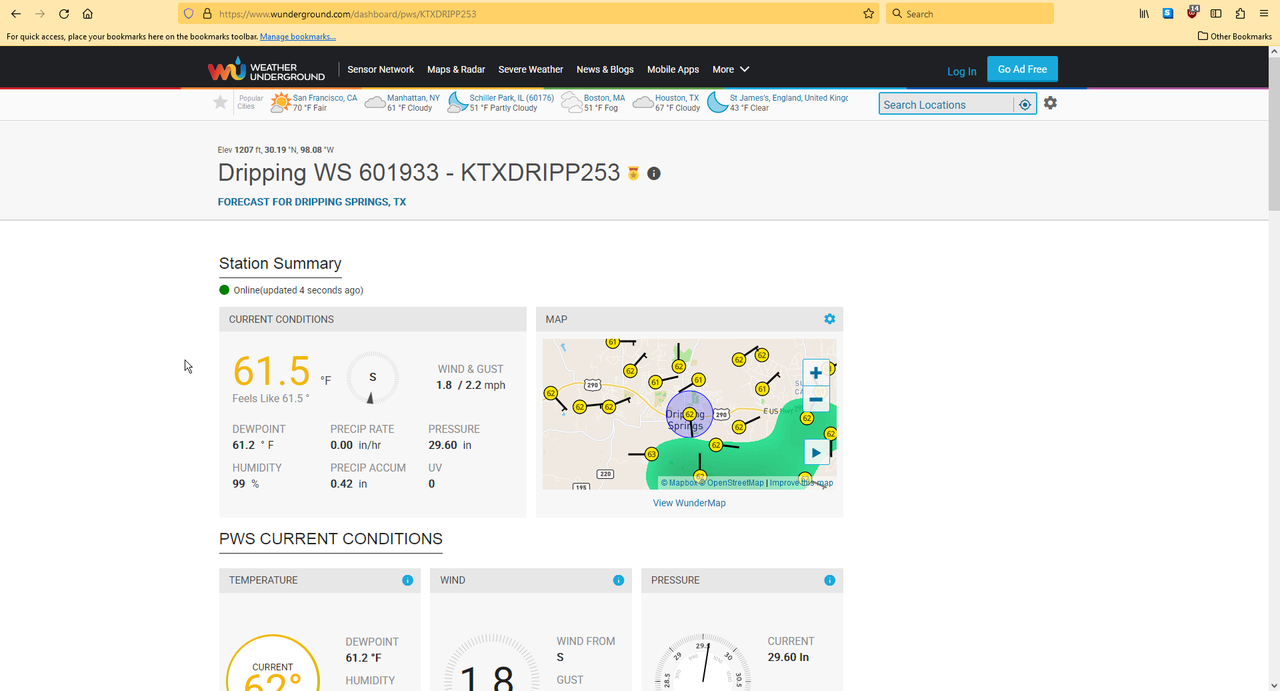Open the News & Blogs menu
The width and height of the screenshot is (1280, 691).
(x=605, y=69)
